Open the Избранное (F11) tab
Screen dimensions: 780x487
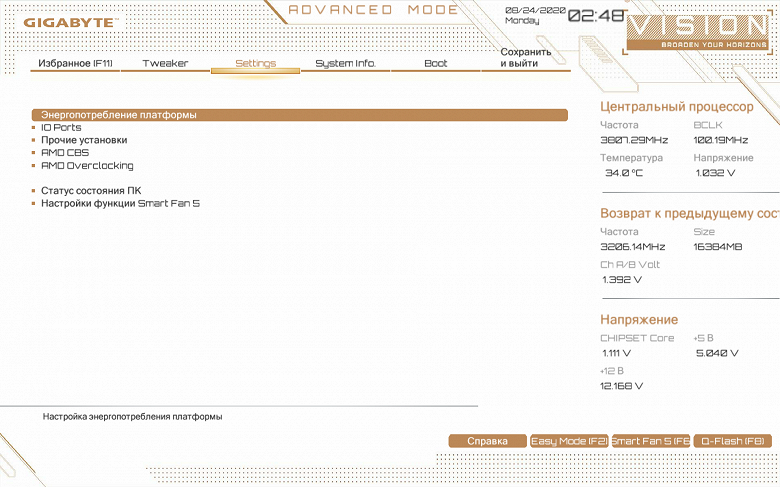tap(75, 63)
